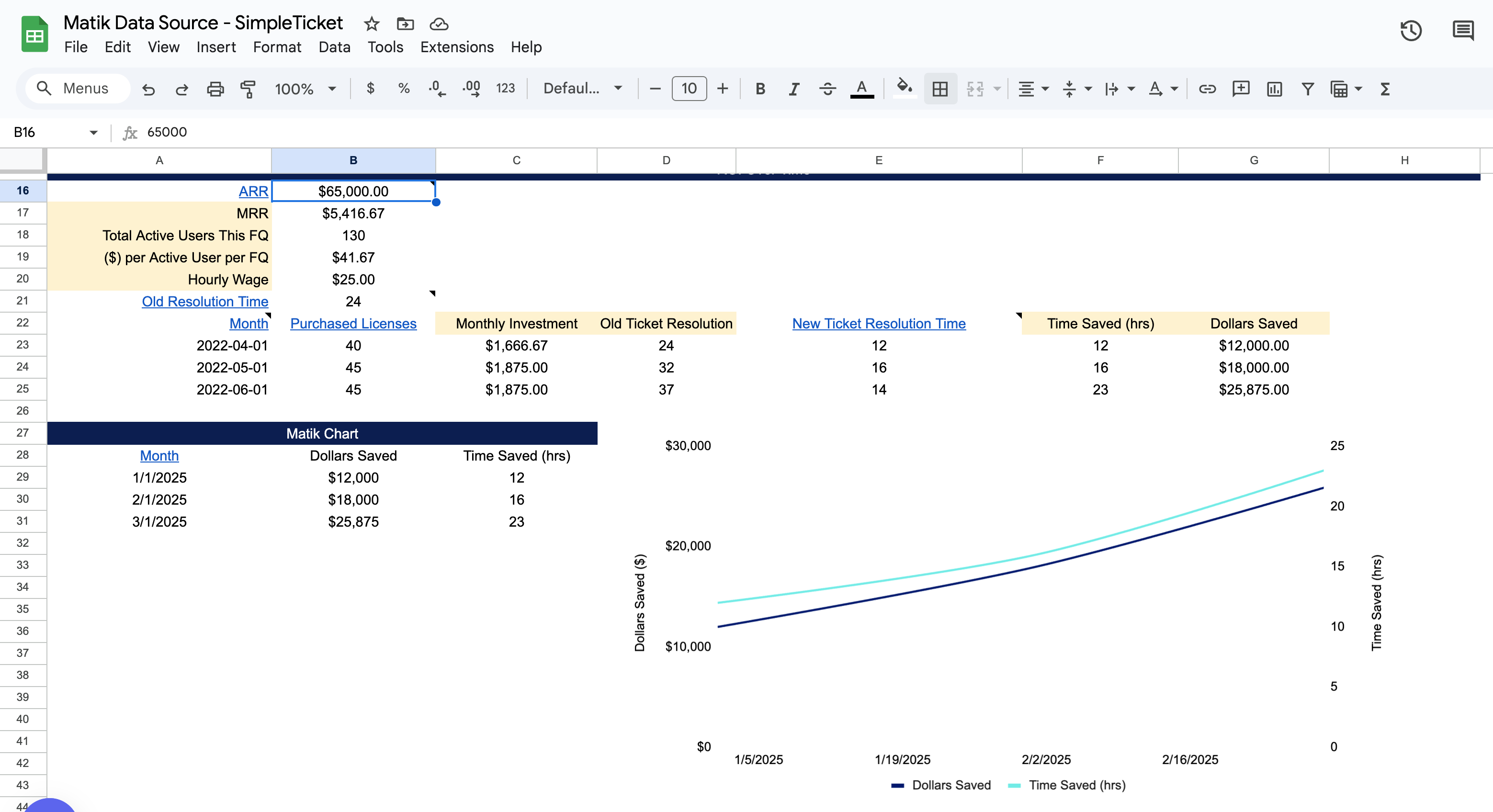Viewport: 1493px width, 812px height.
Task: Click the Undo arrow icon
Action: click(148, 89)
